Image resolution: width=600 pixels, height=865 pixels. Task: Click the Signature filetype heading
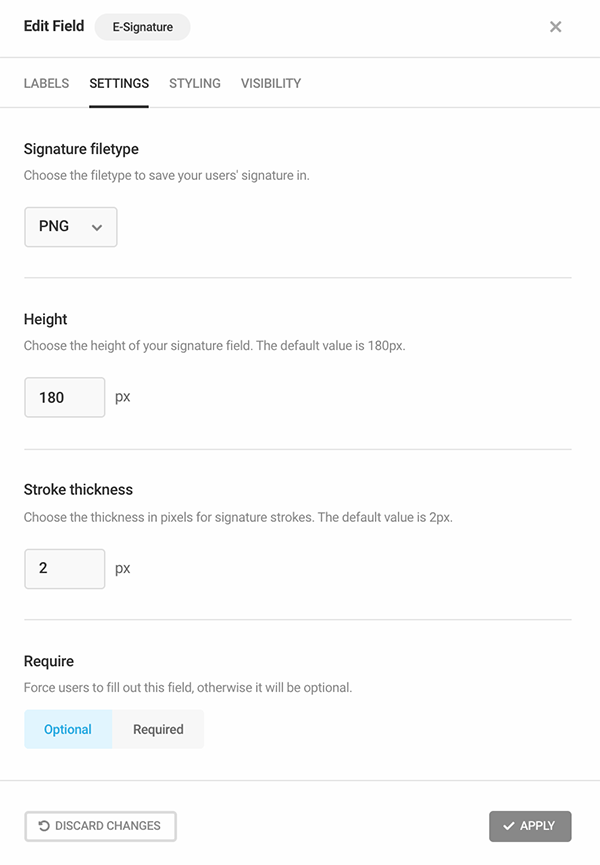pos(81,149)
